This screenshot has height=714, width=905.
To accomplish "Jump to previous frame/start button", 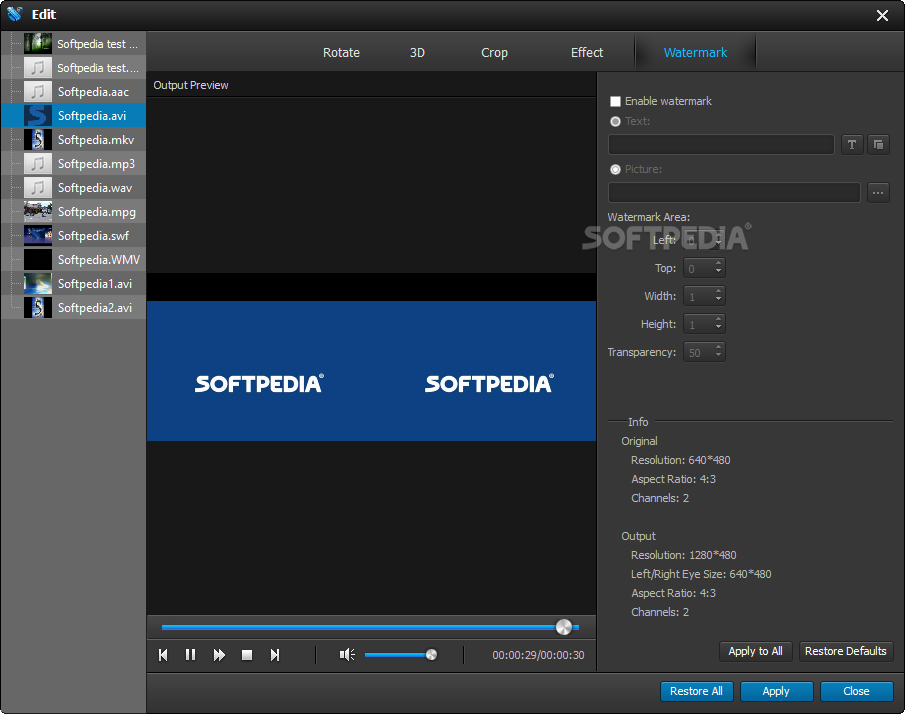I will coord(163,655).
